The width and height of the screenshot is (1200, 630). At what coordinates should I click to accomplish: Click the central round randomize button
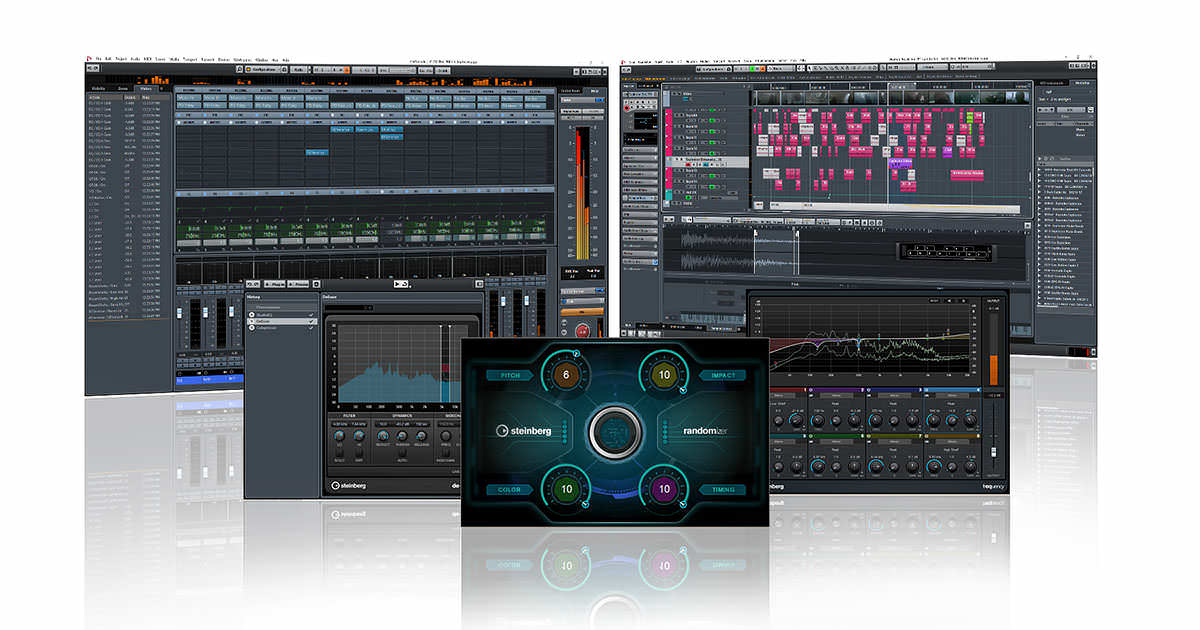[613, 433]
